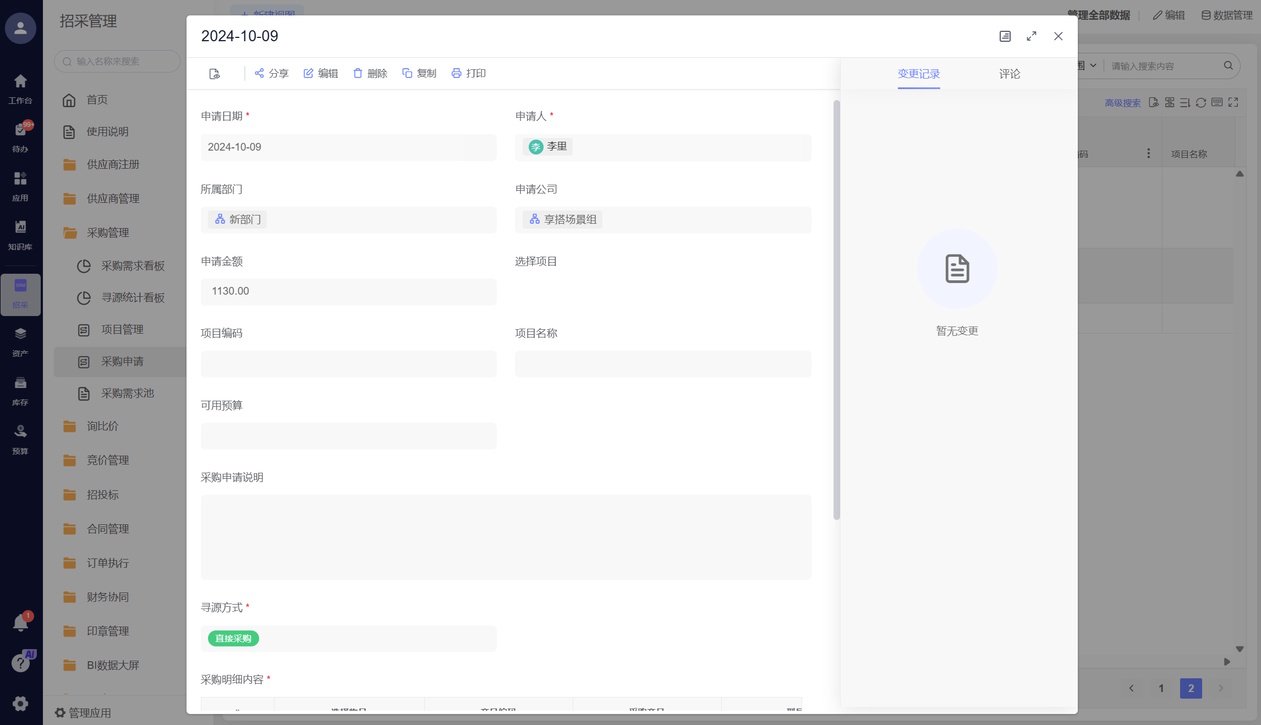This screenshot has height=725, width=1261.
Task: Delete record using the trash (删除) icon
Action: pyautogui.click(x=358, y=73)
